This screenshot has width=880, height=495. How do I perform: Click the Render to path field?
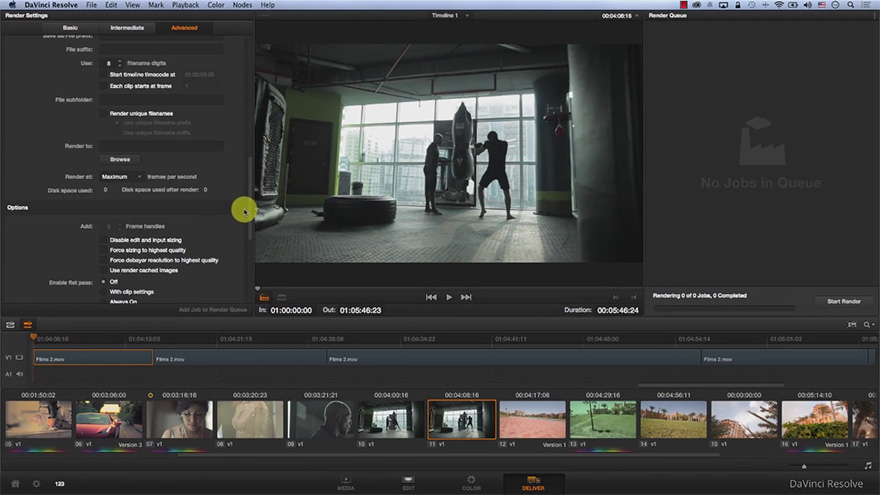pyautogui.click(x=162, y=146)
